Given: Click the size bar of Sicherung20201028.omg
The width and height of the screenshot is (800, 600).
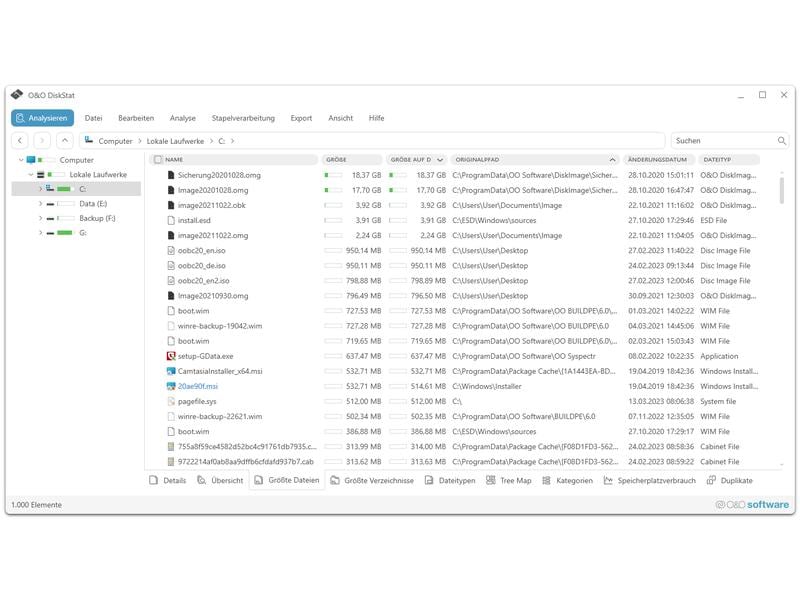Looking at the screenshot, I should (x=333, y=175).
